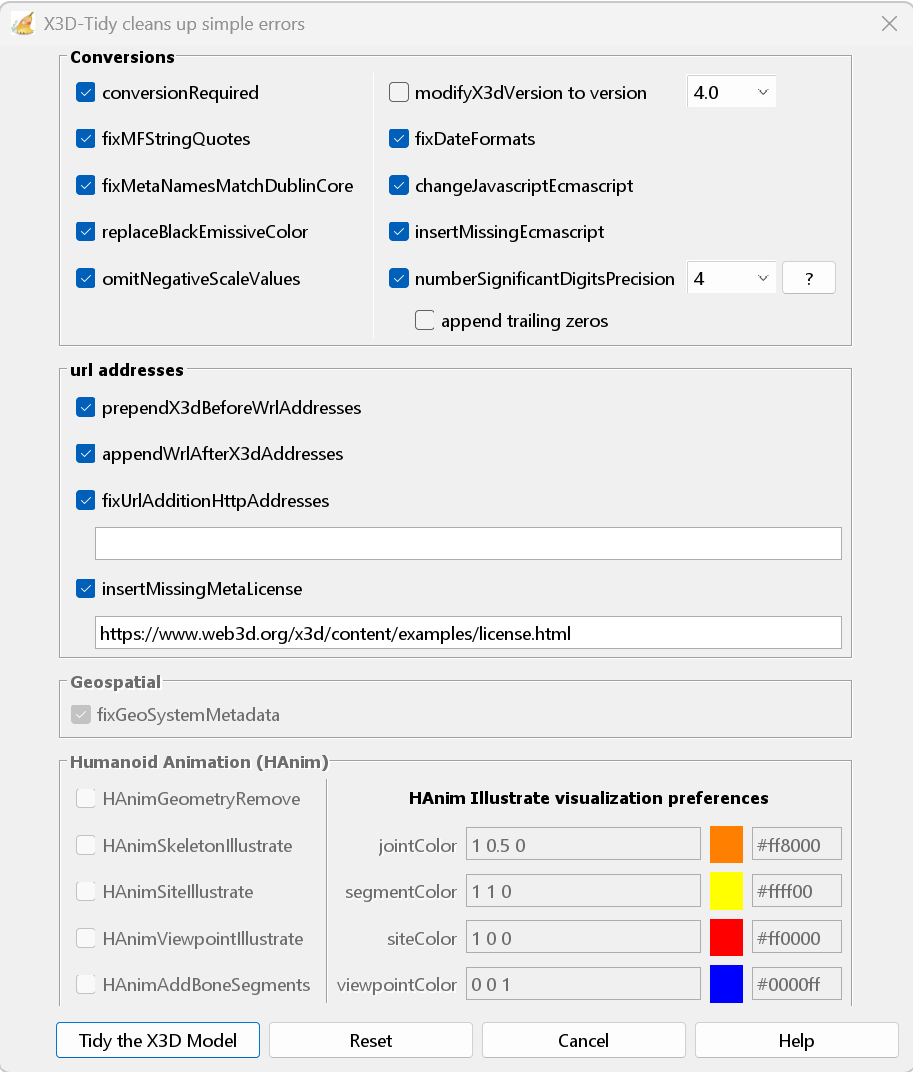Pick the blue viewpointColor swatch
Viewport: 913px width, 1072px height.
(726, 984)
